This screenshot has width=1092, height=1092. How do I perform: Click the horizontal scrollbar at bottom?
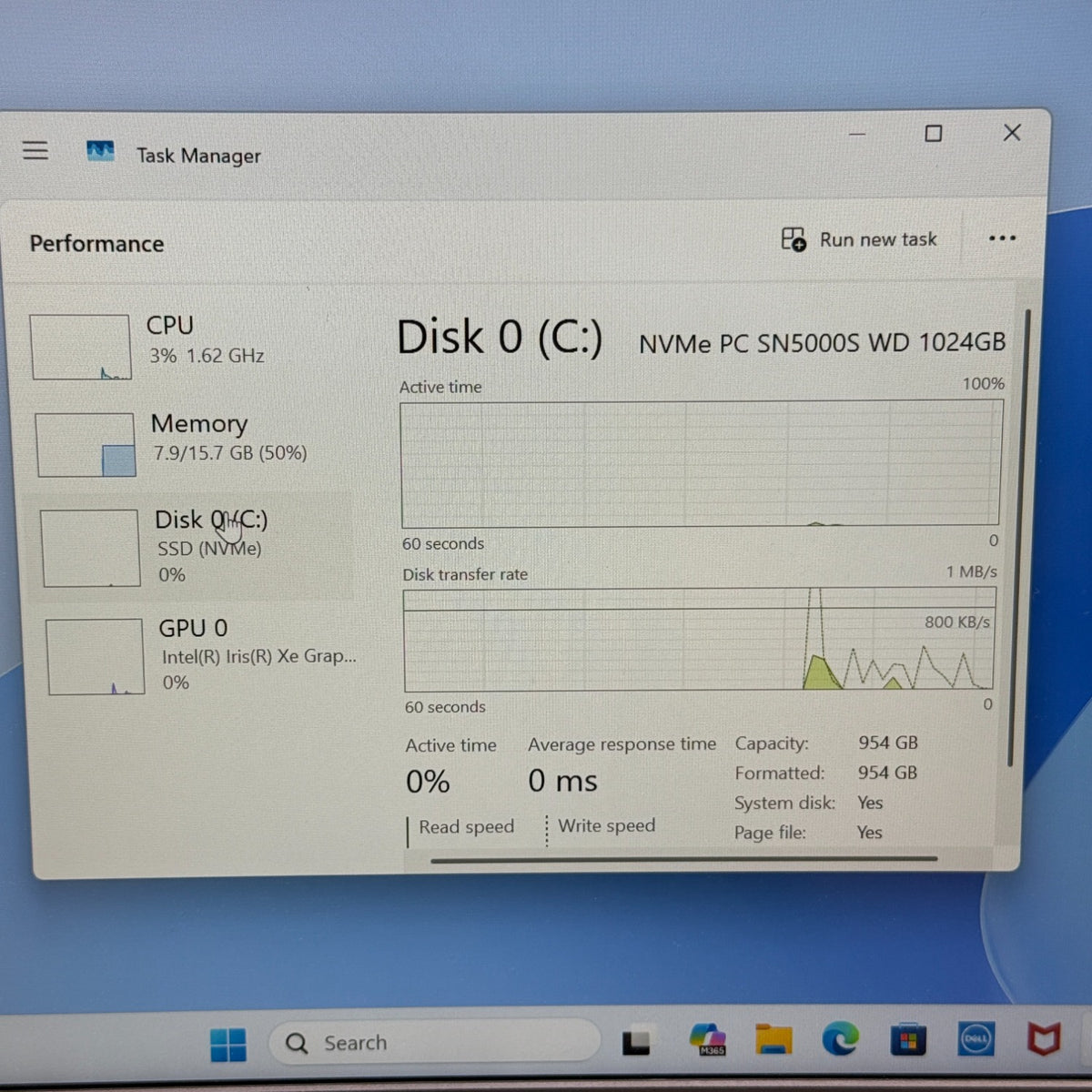[x=684, y=858]
